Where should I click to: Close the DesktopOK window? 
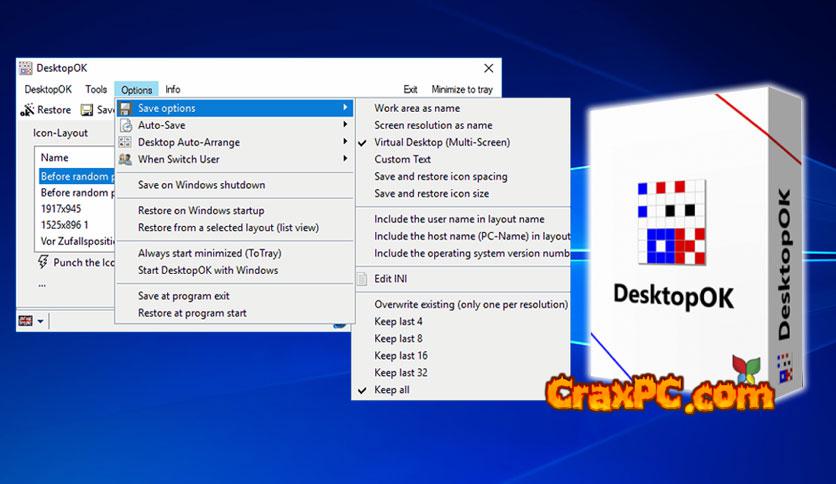pyautogui.click(x=488, y=68)
